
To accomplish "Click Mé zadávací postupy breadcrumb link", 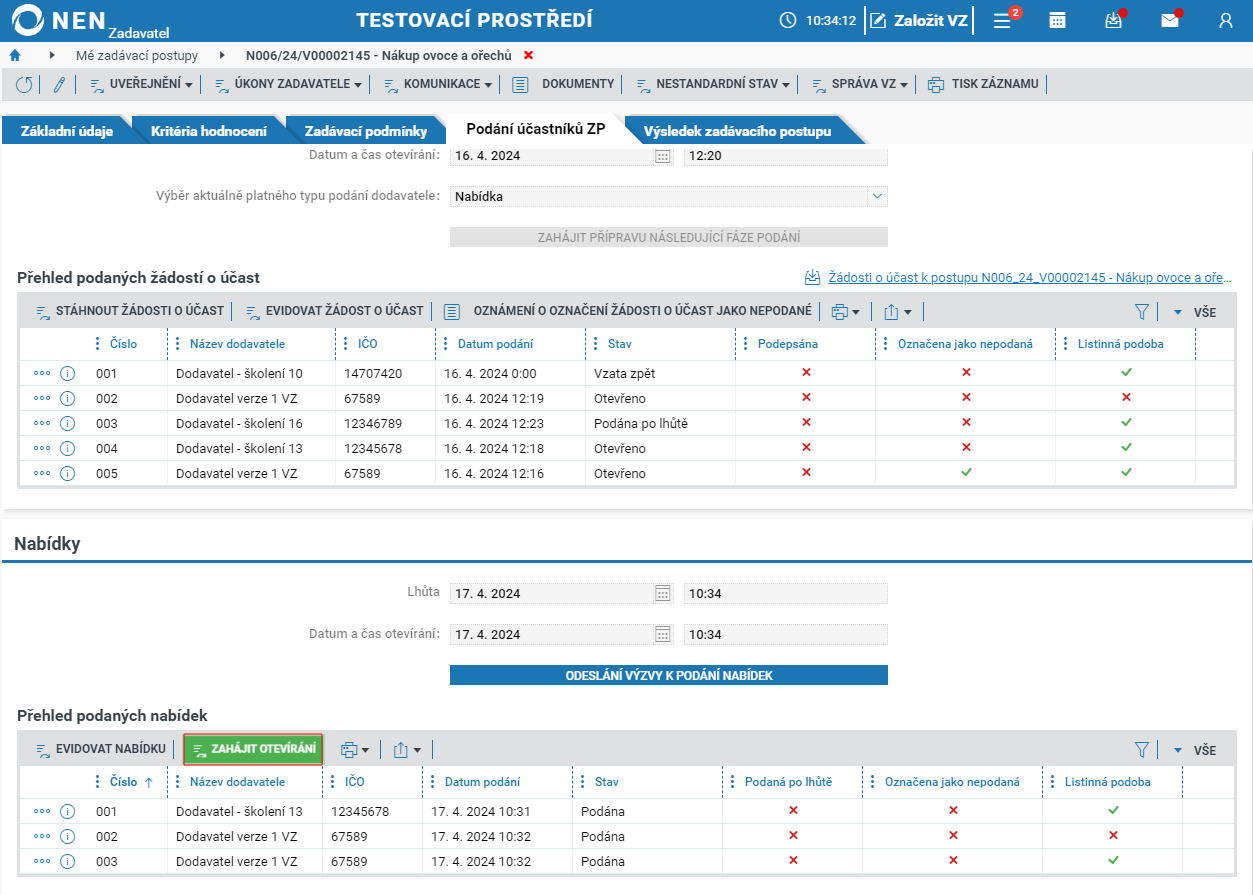I will click(137, 55).
